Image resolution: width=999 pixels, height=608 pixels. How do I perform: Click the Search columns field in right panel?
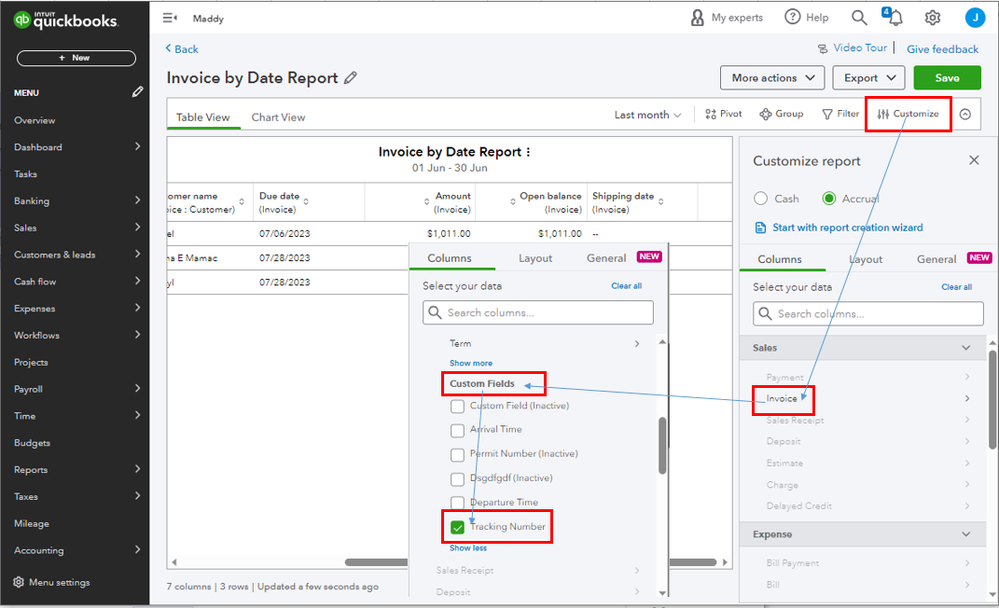coord(868,314)
